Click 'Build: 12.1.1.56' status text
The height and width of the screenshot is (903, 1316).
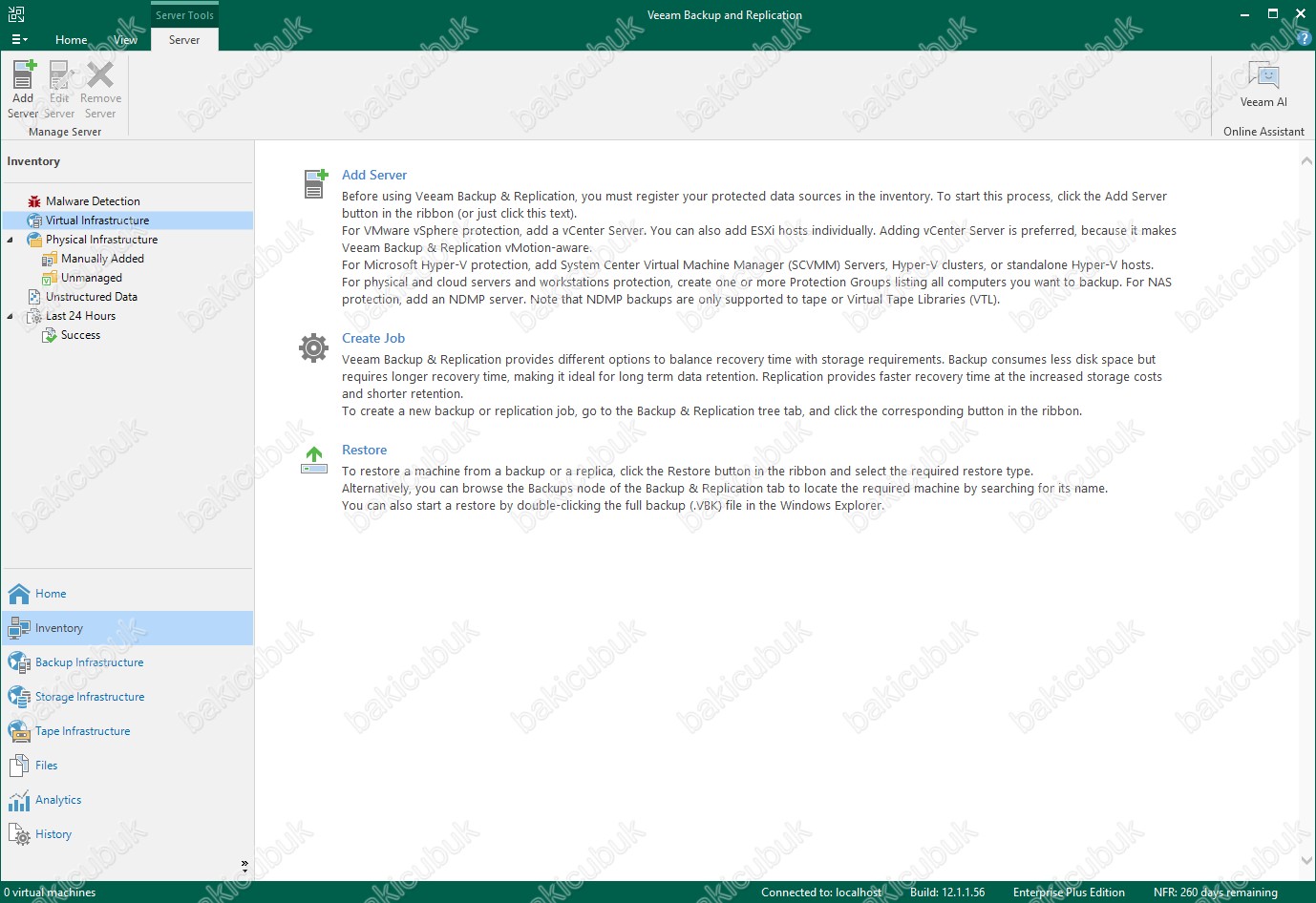947,892
